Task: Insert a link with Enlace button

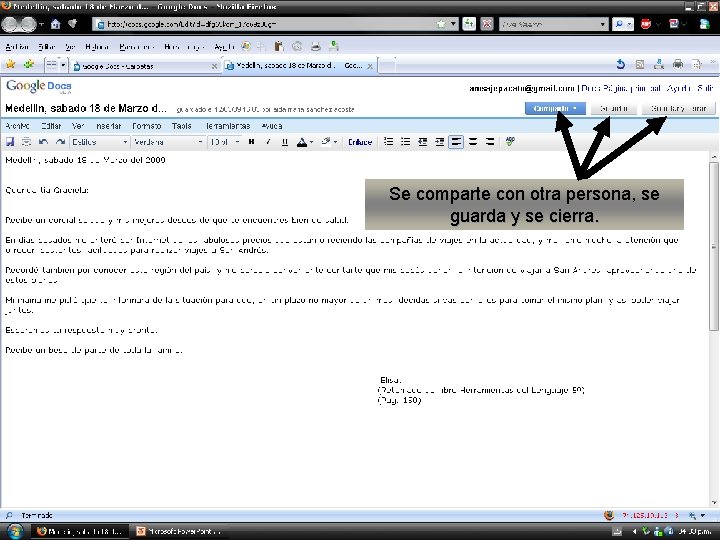Action: (x=360, y=142)
